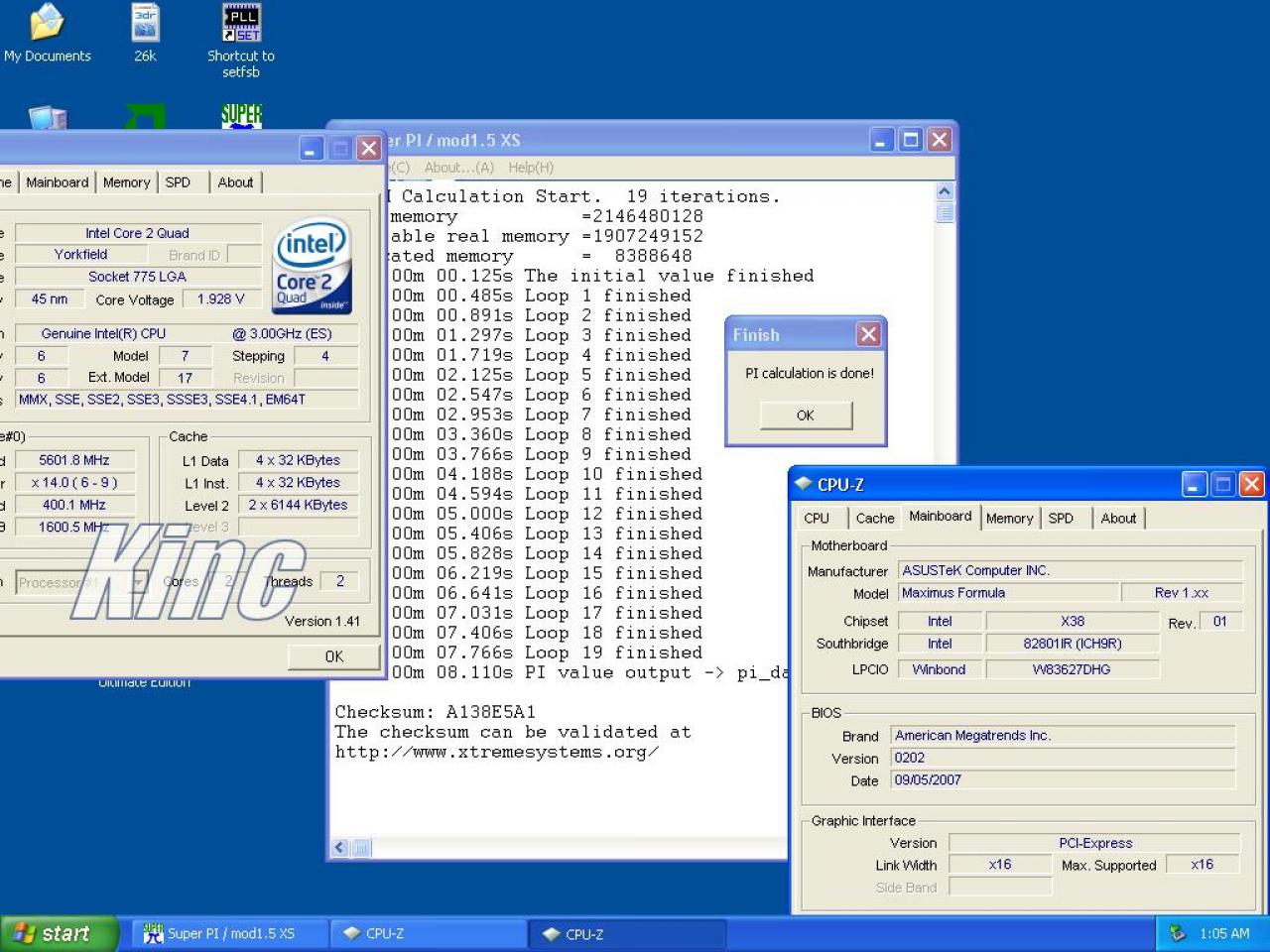This screenshot has width=1270, height=952.
Task: Click the instructions field 'MMX, SSE, SSE2...'
Action: click(x=187, y=400)
